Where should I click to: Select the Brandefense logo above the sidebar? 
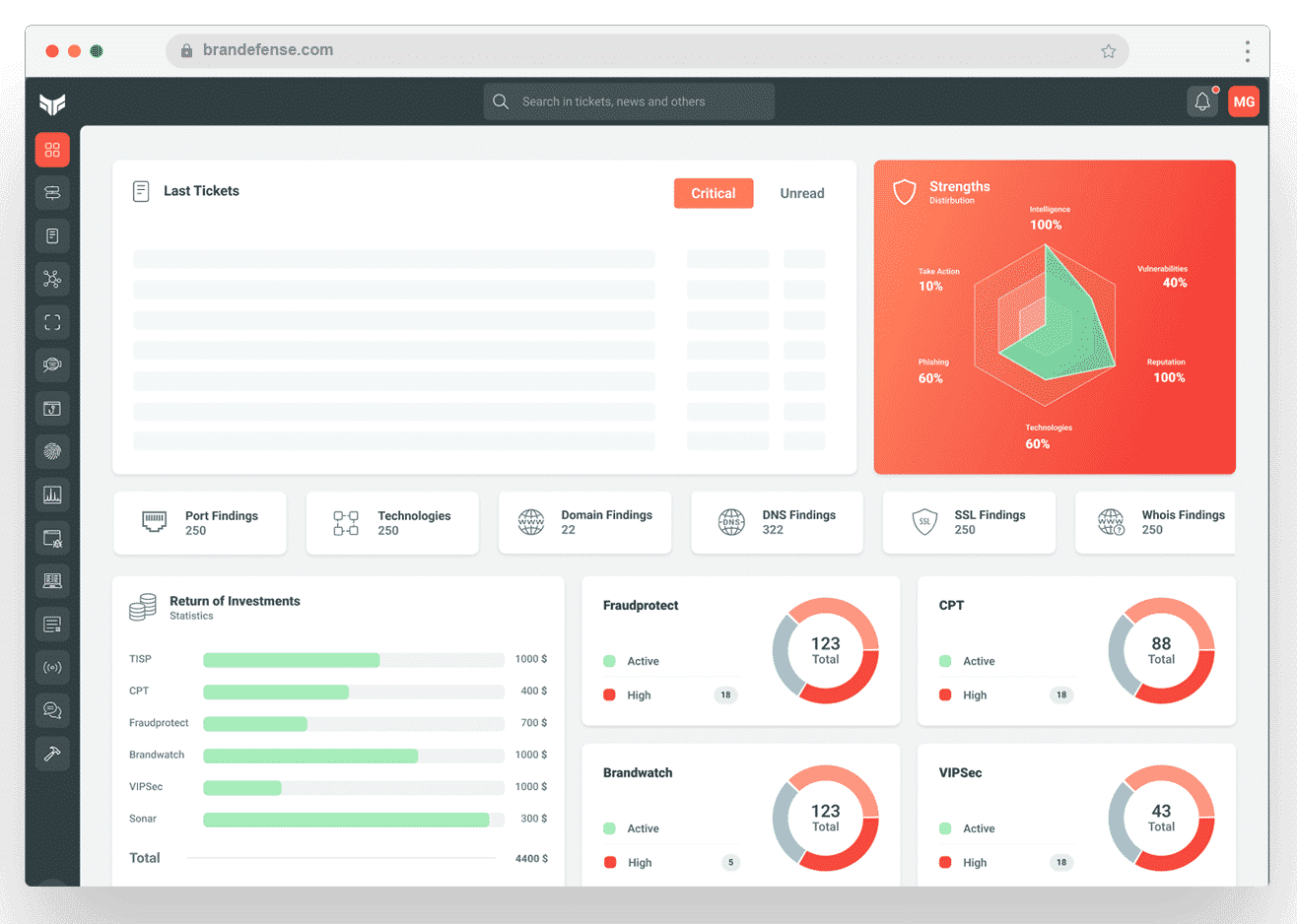point(51,105)
